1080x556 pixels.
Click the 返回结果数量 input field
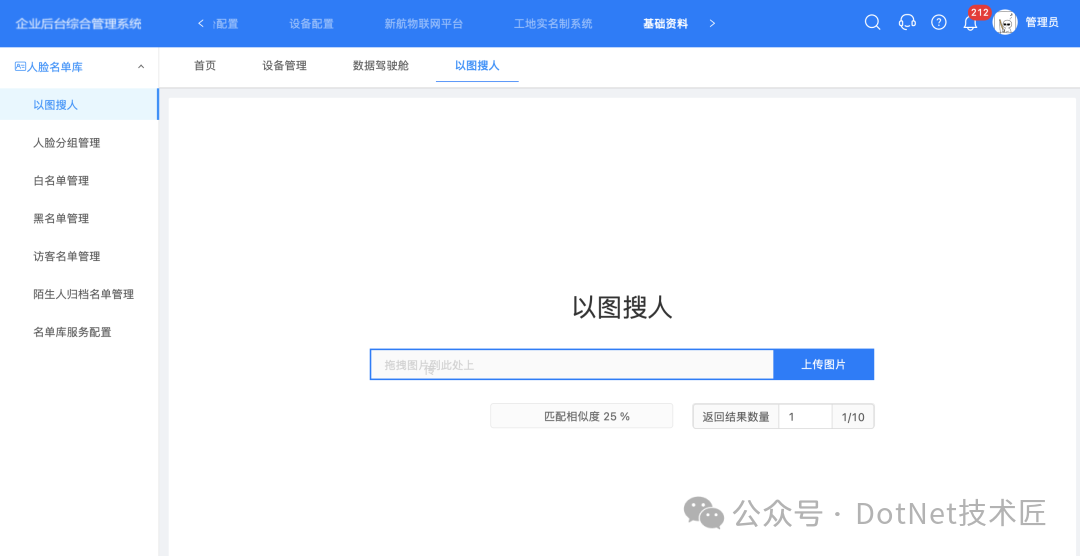tap(805, 417)
